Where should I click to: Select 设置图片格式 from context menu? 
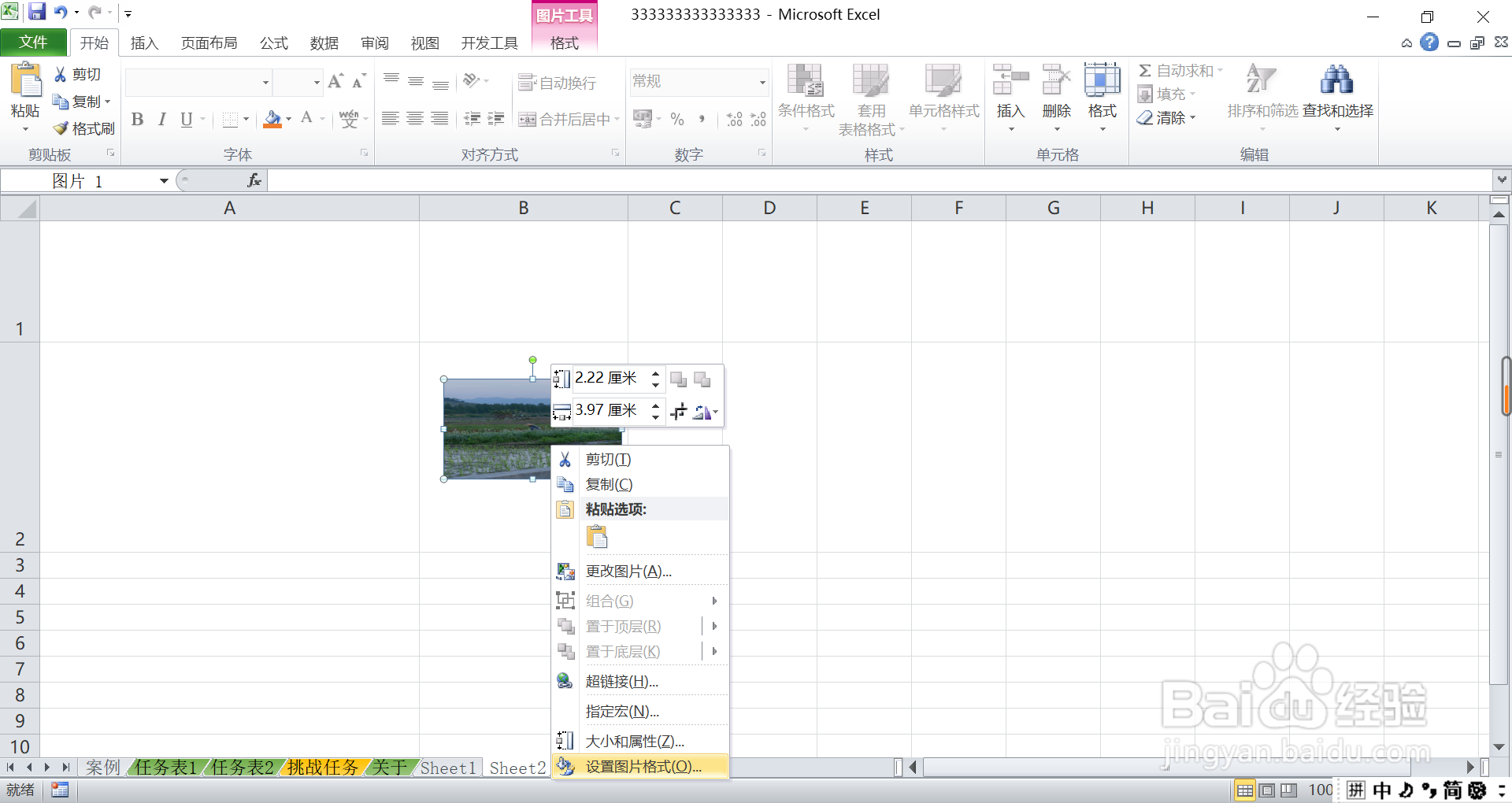click(x=640, y=767)
